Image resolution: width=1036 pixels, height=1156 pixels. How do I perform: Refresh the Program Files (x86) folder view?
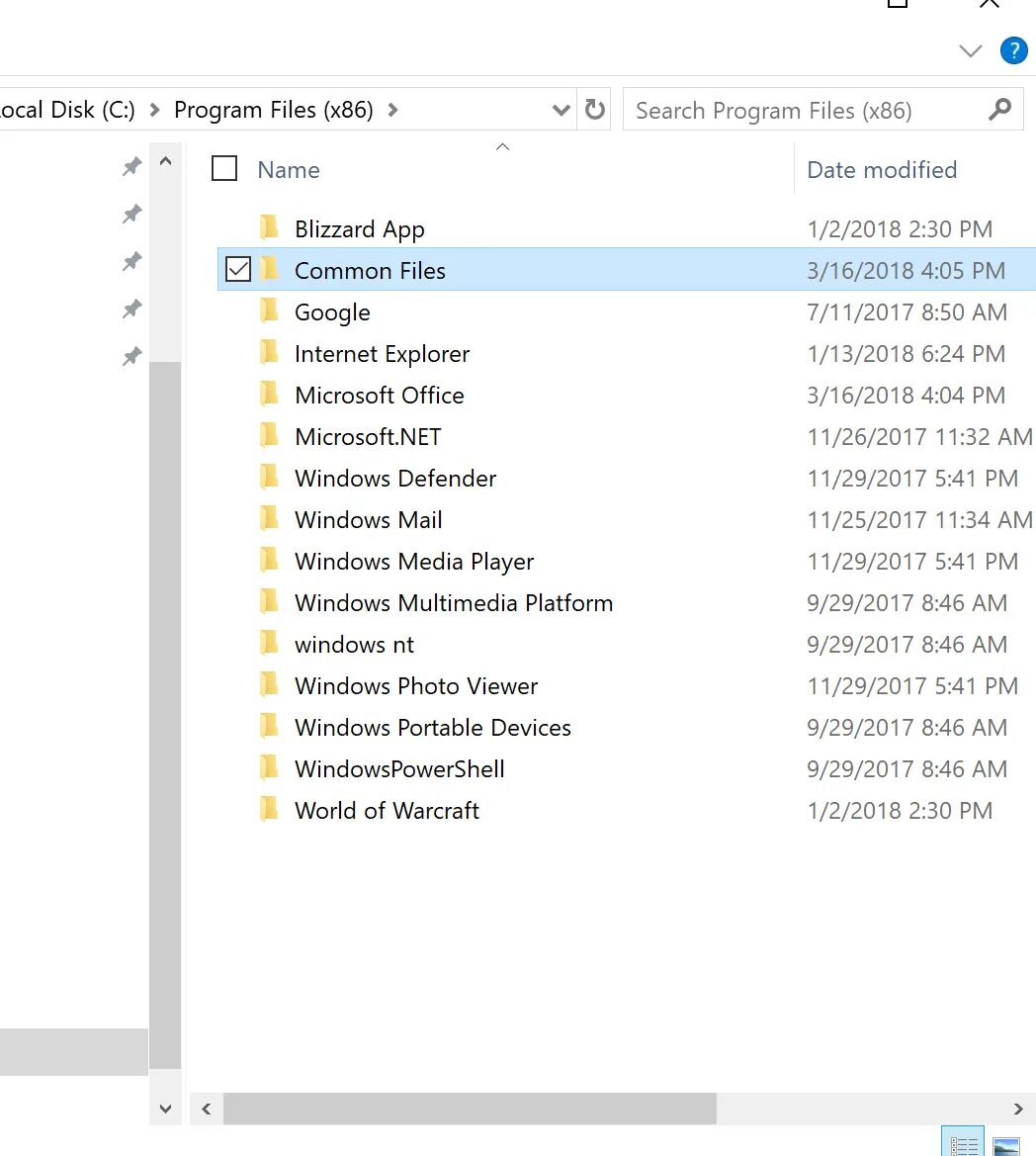(595, 110)
